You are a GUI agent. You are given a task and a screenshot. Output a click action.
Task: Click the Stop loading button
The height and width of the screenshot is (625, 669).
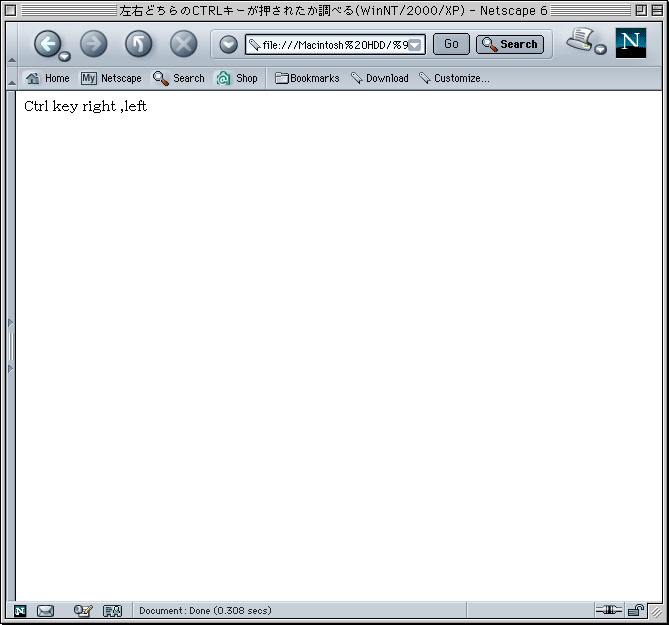point(183,44)
